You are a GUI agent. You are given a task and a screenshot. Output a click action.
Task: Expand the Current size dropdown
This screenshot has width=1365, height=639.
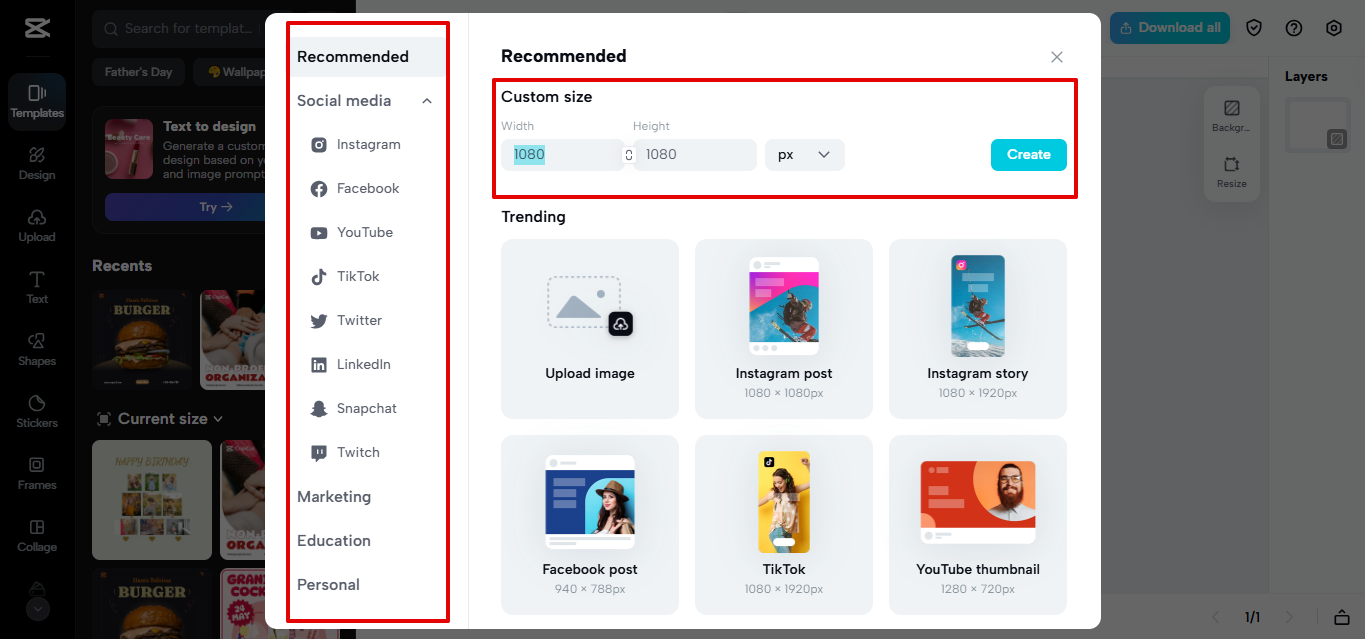[x=165, y=418]
